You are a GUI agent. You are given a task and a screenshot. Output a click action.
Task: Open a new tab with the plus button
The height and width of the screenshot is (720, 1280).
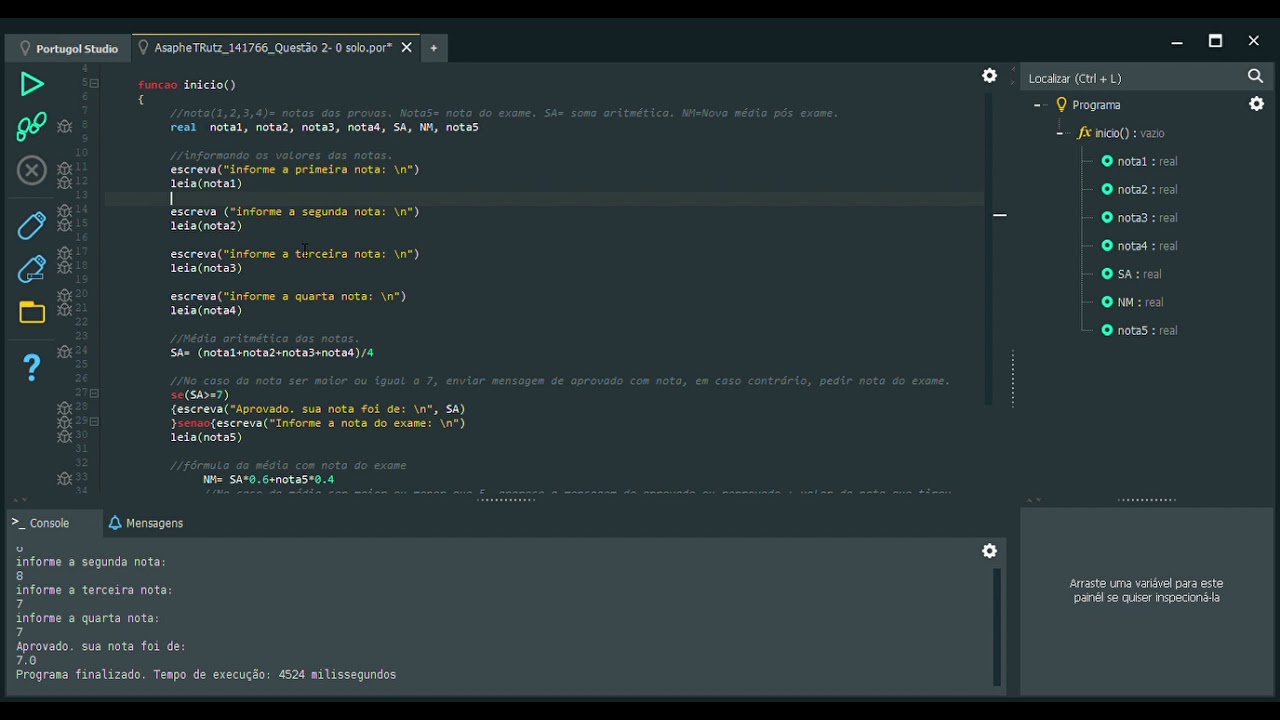pos(434,48)
